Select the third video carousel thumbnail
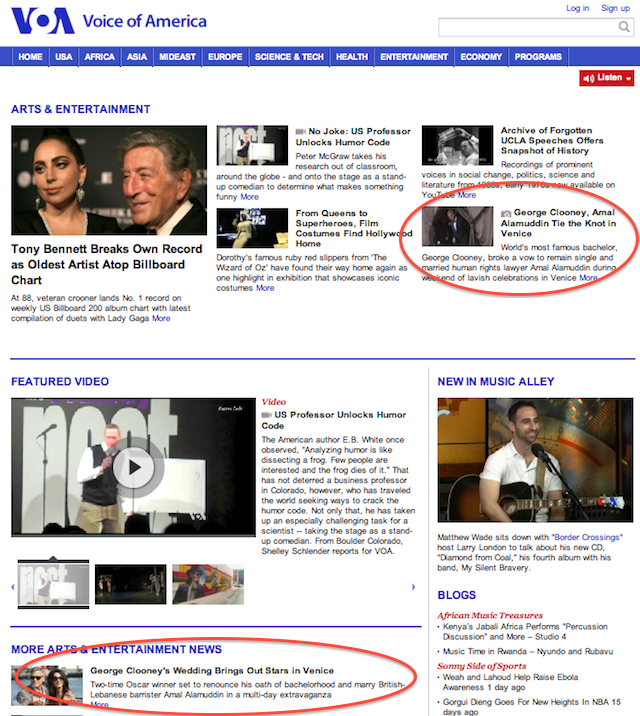Viewport: 640px width, 716px height. tap(208, 585)
